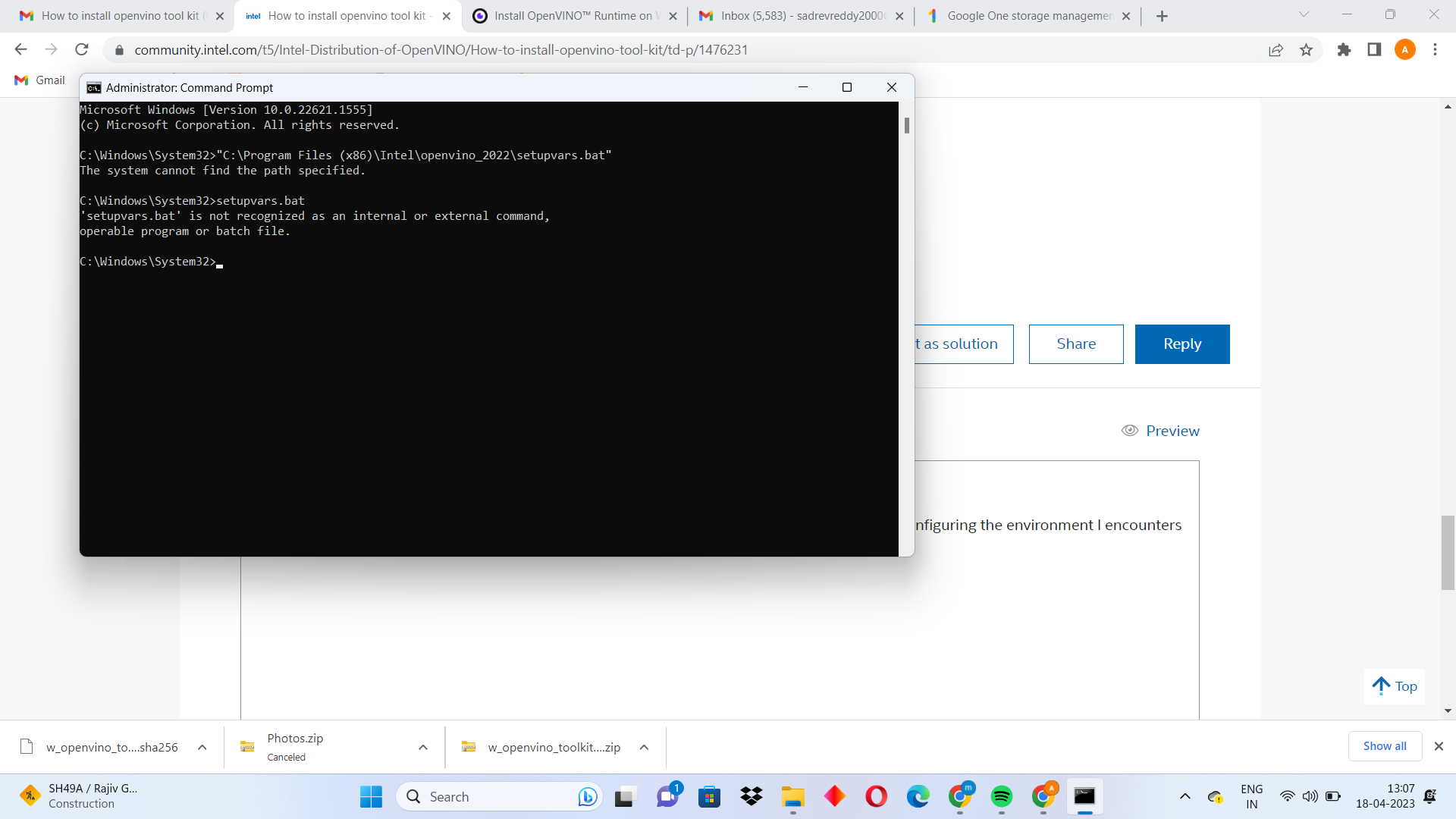The height and width of the screenshot is (819, 1456).
Task: Open Gmail shortcut on the bookmarks bar
Action: click(x=38, y=80)
